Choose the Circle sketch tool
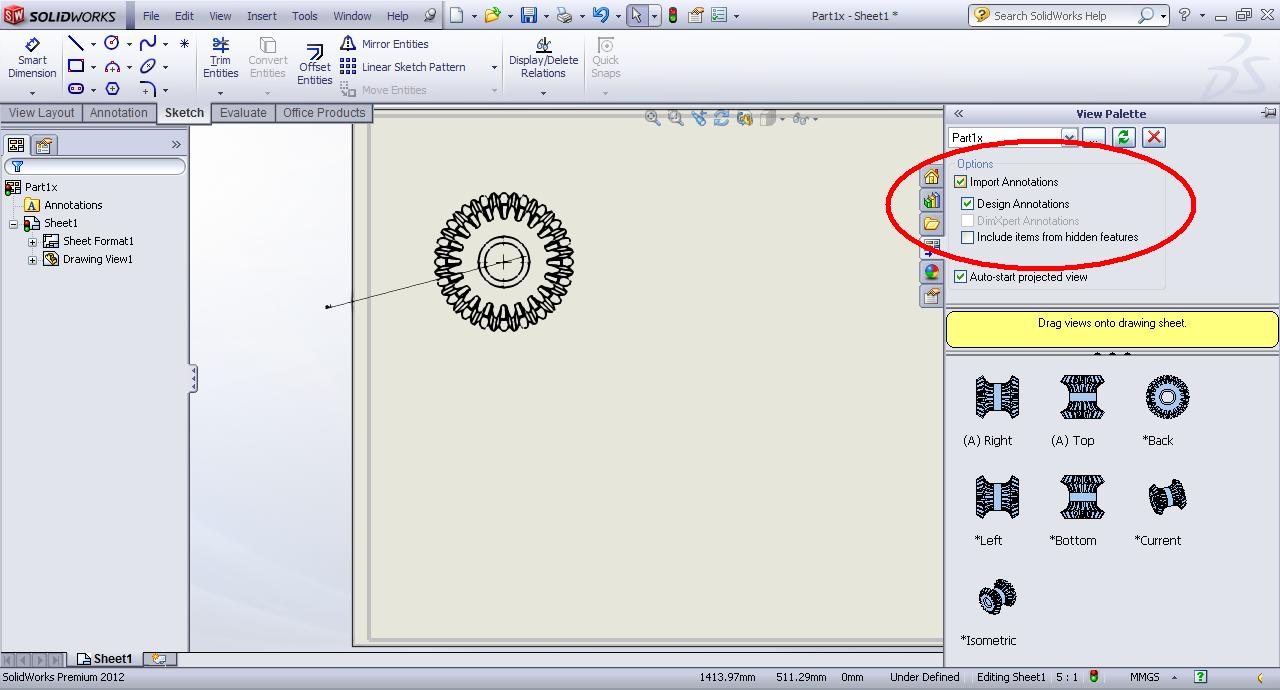 click(112, 44)
